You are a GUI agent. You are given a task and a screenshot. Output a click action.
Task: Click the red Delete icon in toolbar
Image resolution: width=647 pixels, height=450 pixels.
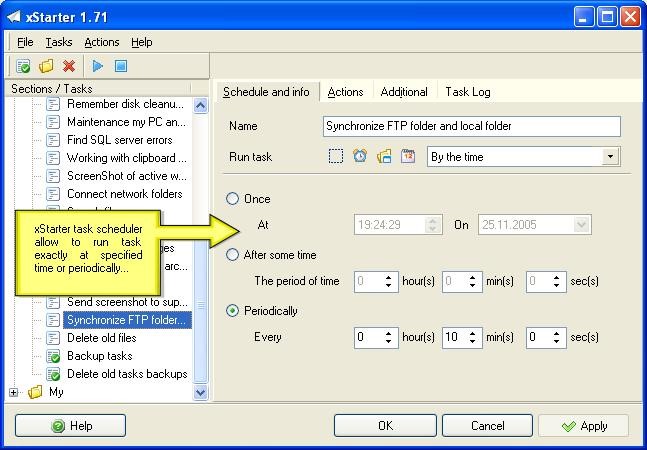[69, 67]
